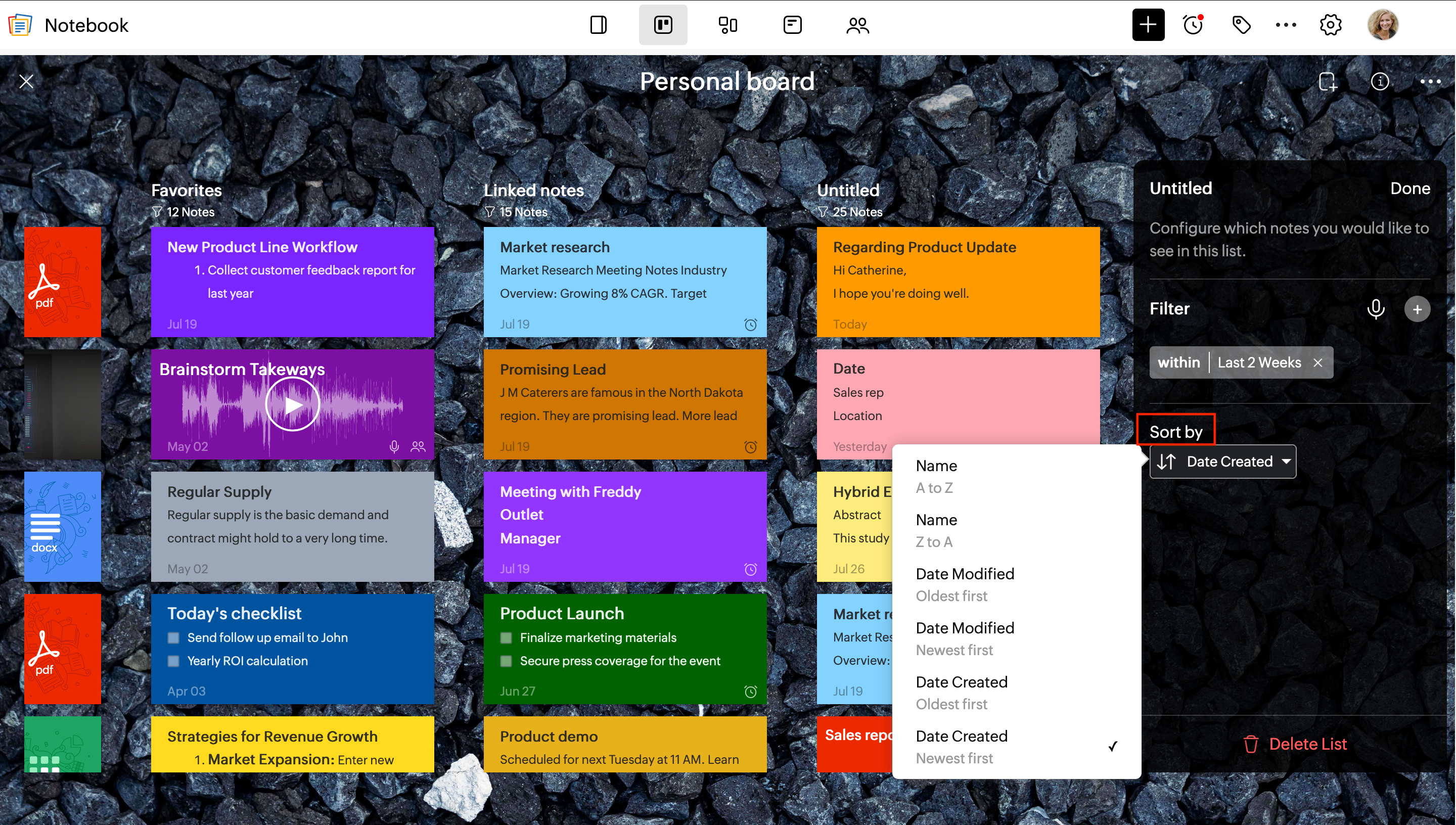Select Date Modified Newest first option
Screen dimensions: 1456x825
click(x=964, y=638)
